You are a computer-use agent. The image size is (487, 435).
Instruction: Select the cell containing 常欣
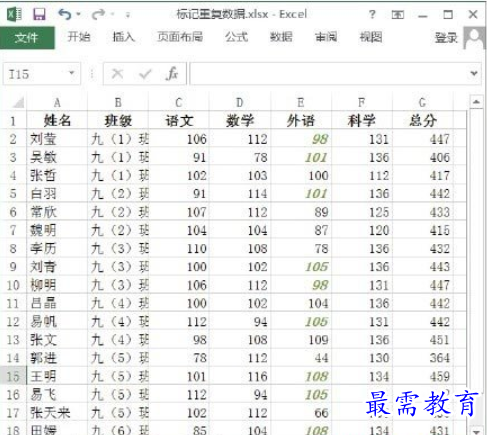pyautogui.click(x=57, y=212)
